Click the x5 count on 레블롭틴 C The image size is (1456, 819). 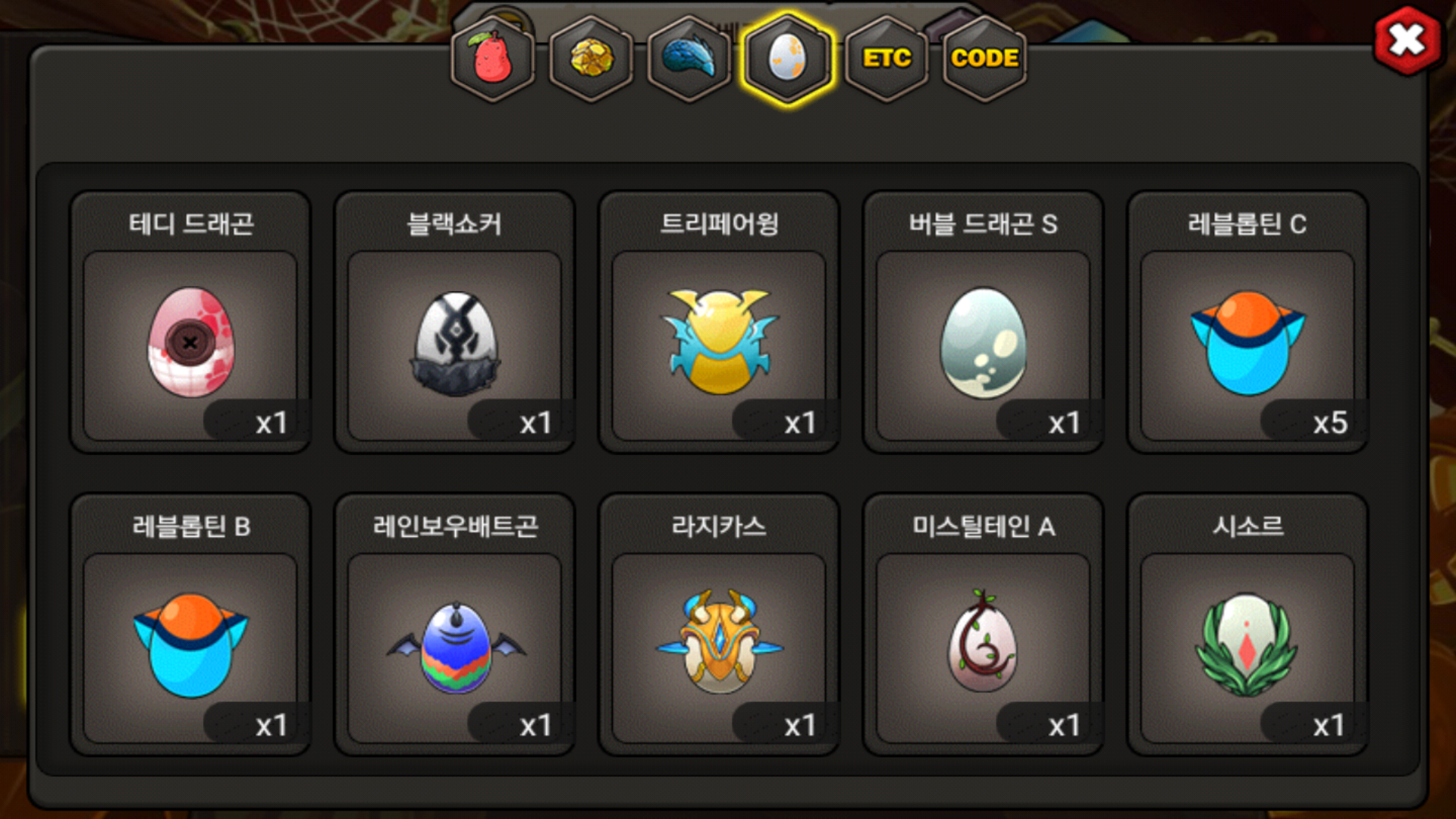click(x=1330, y=423)
